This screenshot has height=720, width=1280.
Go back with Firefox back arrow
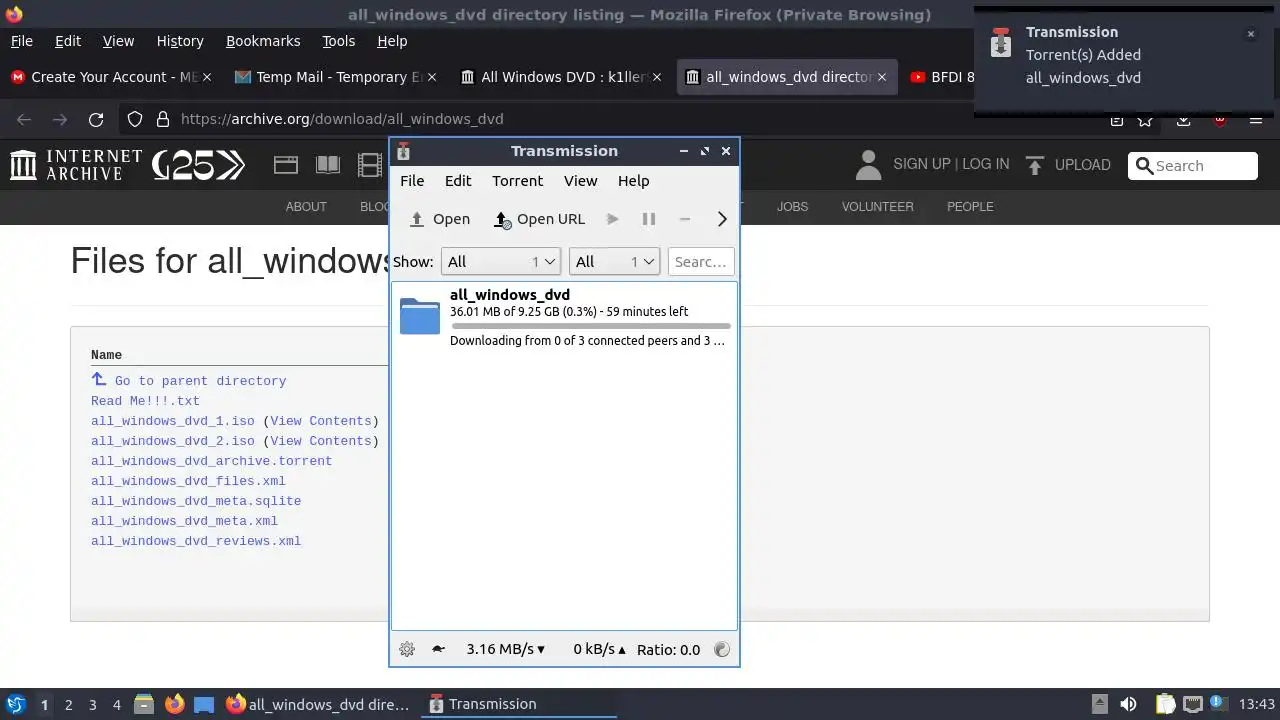[24, 119]
